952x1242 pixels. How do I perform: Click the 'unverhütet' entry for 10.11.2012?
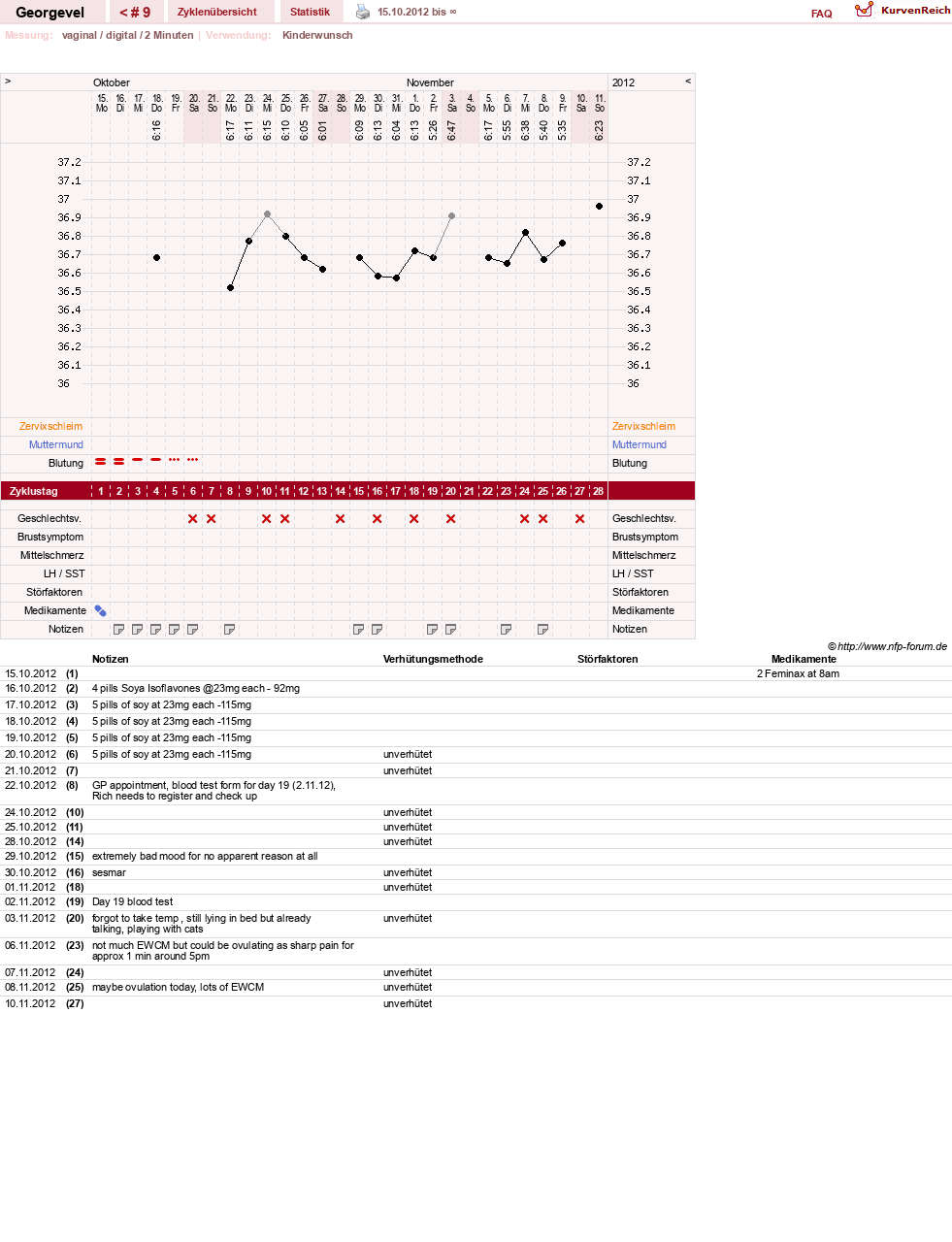[408, 1003]
